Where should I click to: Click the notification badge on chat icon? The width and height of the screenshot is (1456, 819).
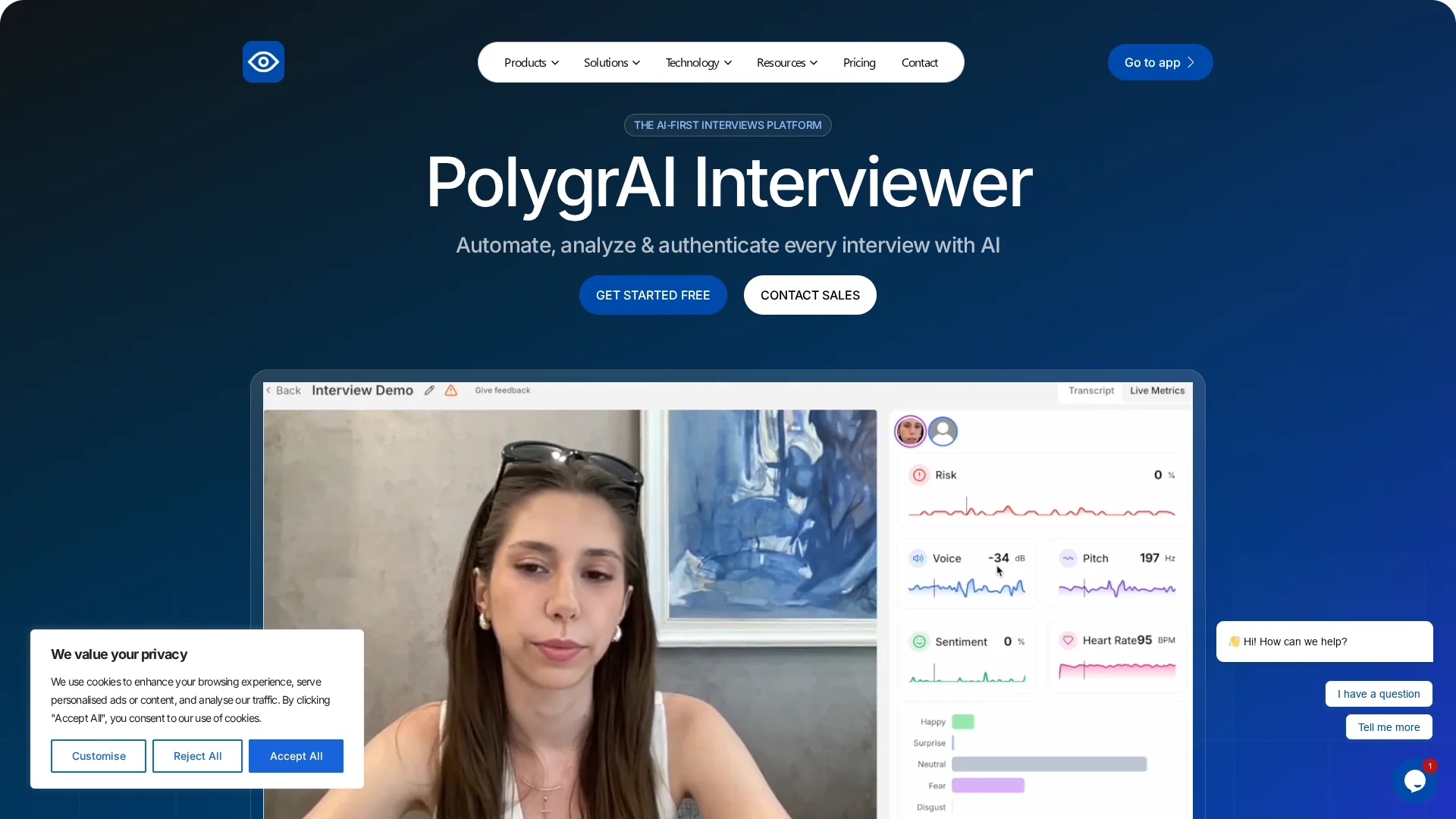(1429, 766)
